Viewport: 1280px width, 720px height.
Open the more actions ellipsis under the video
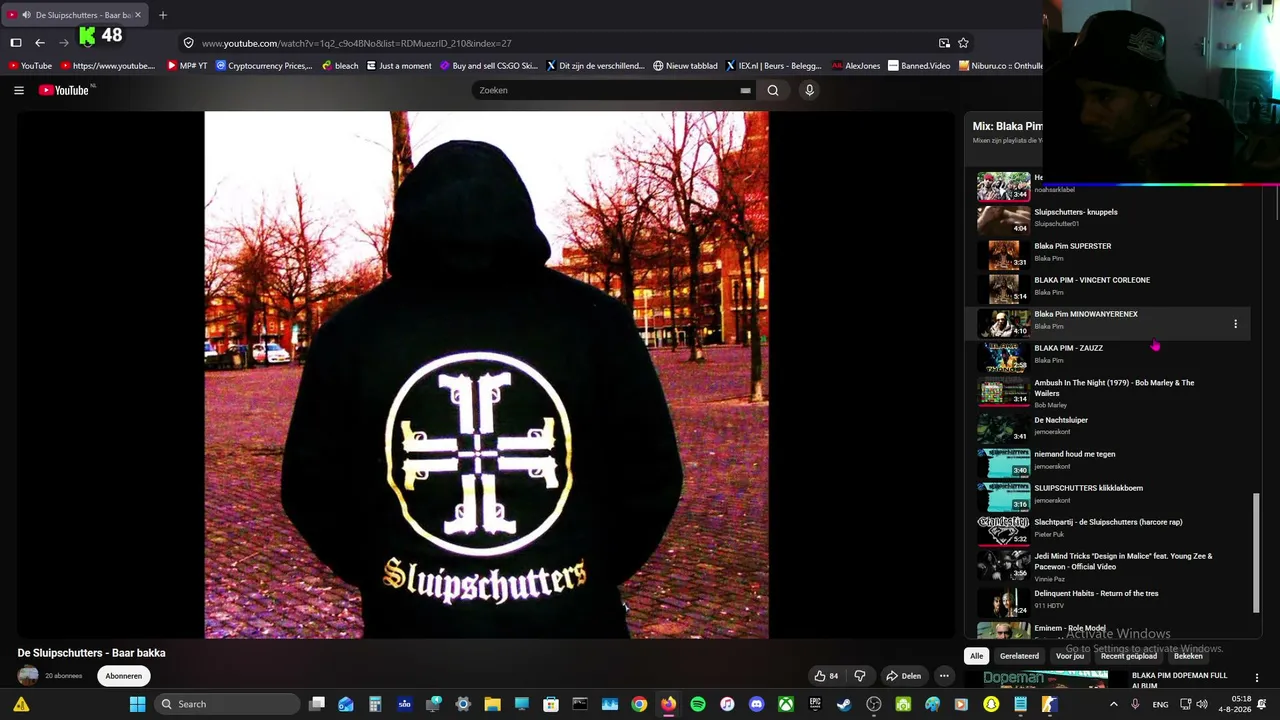(944, 676)
